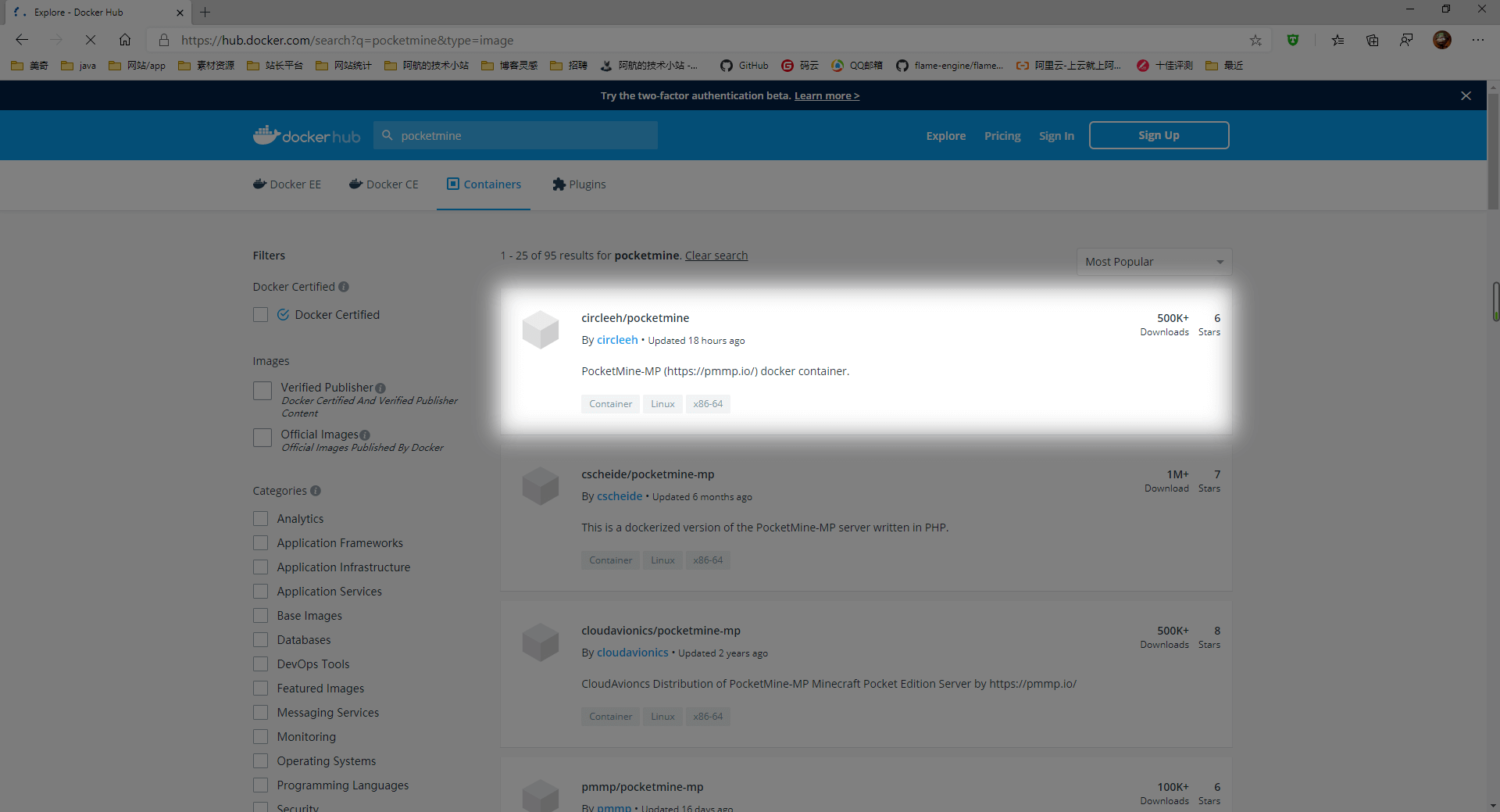Open the browser settings three-dot menu
Viewport: 1500px width, 812px height.
pos(1478,40)
